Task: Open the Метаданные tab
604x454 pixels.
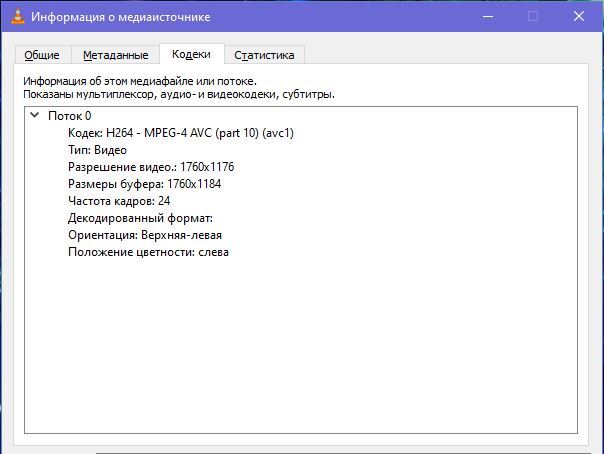Action: pyautogui.click(x=116, y=55)
